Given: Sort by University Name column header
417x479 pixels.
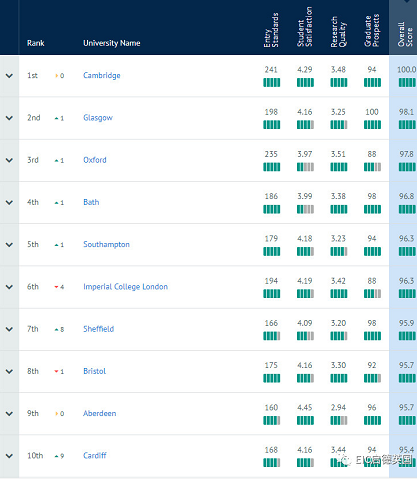Looking at the screenshot, I should [112, 43].
